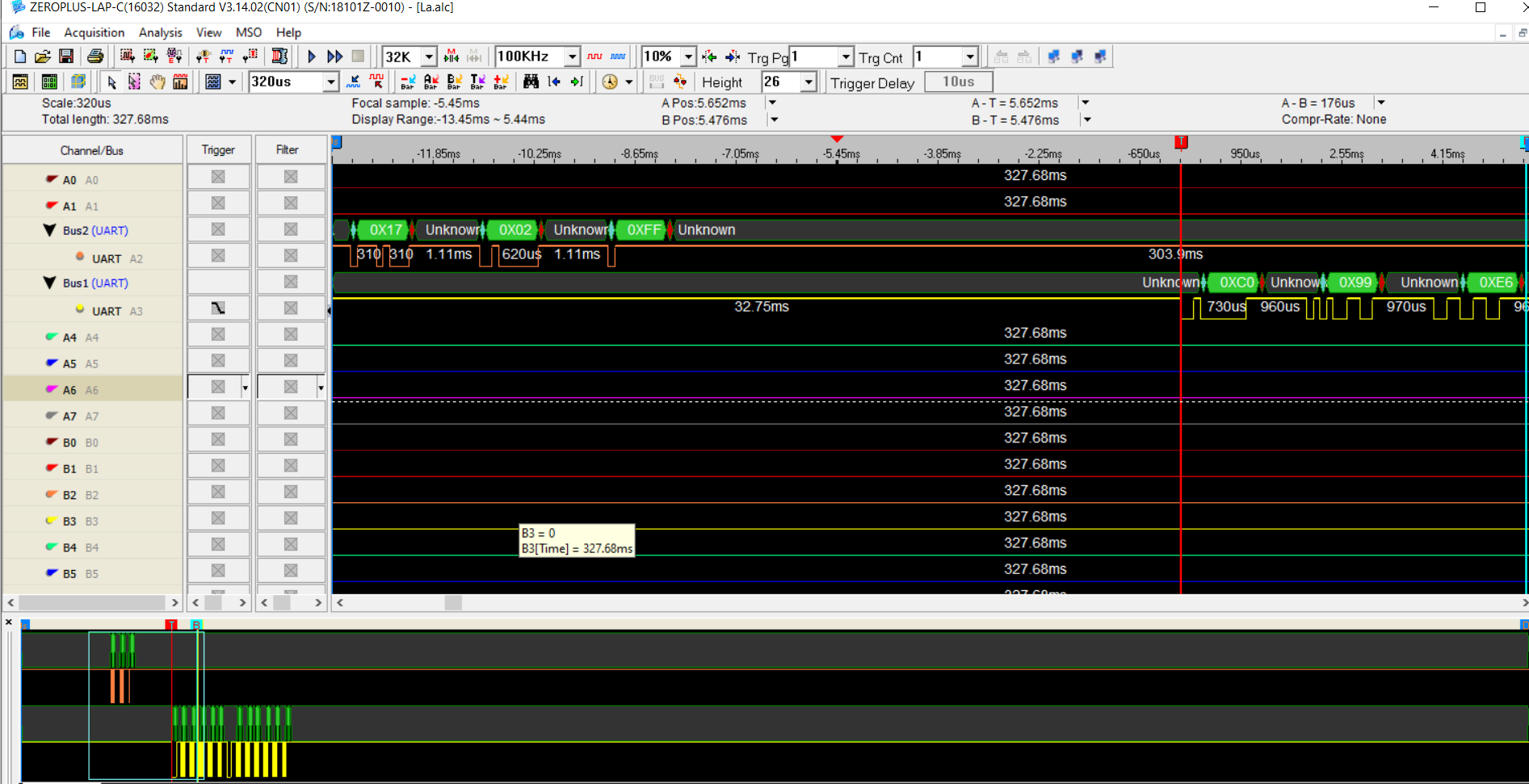Click the next edge green arrow icon
Screen dimensions: 1529x784
pos(577,82)
